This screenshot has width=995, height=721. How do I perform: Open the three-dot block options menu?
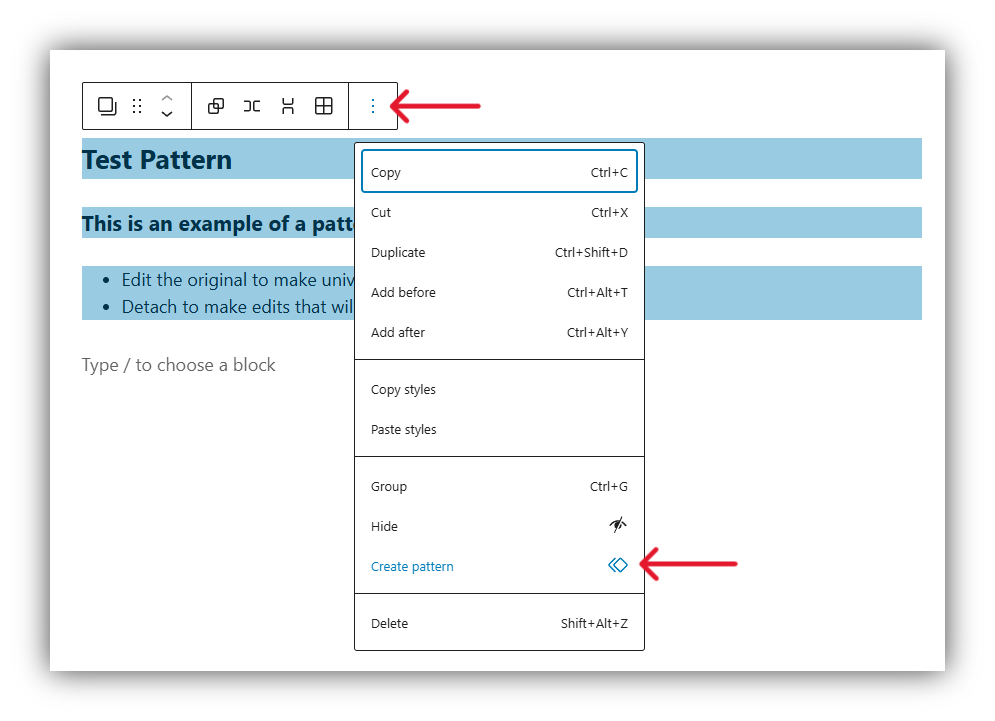[x=373, y=106]
